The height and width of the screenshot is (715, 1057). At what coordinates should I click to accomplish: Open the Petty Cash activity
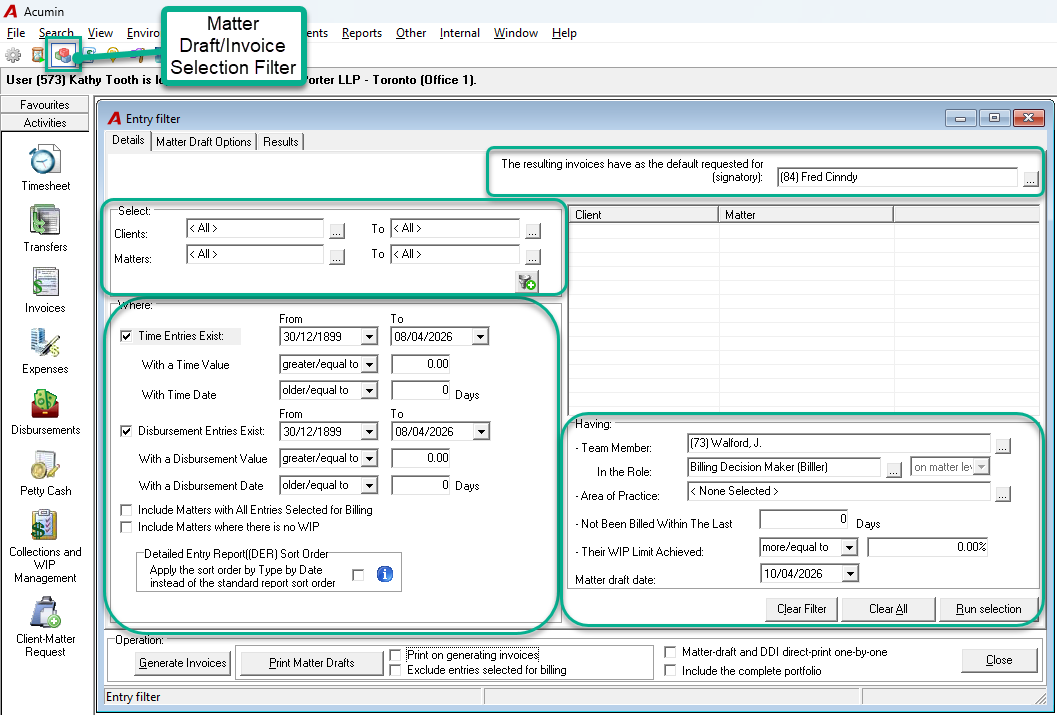[45, 473]
